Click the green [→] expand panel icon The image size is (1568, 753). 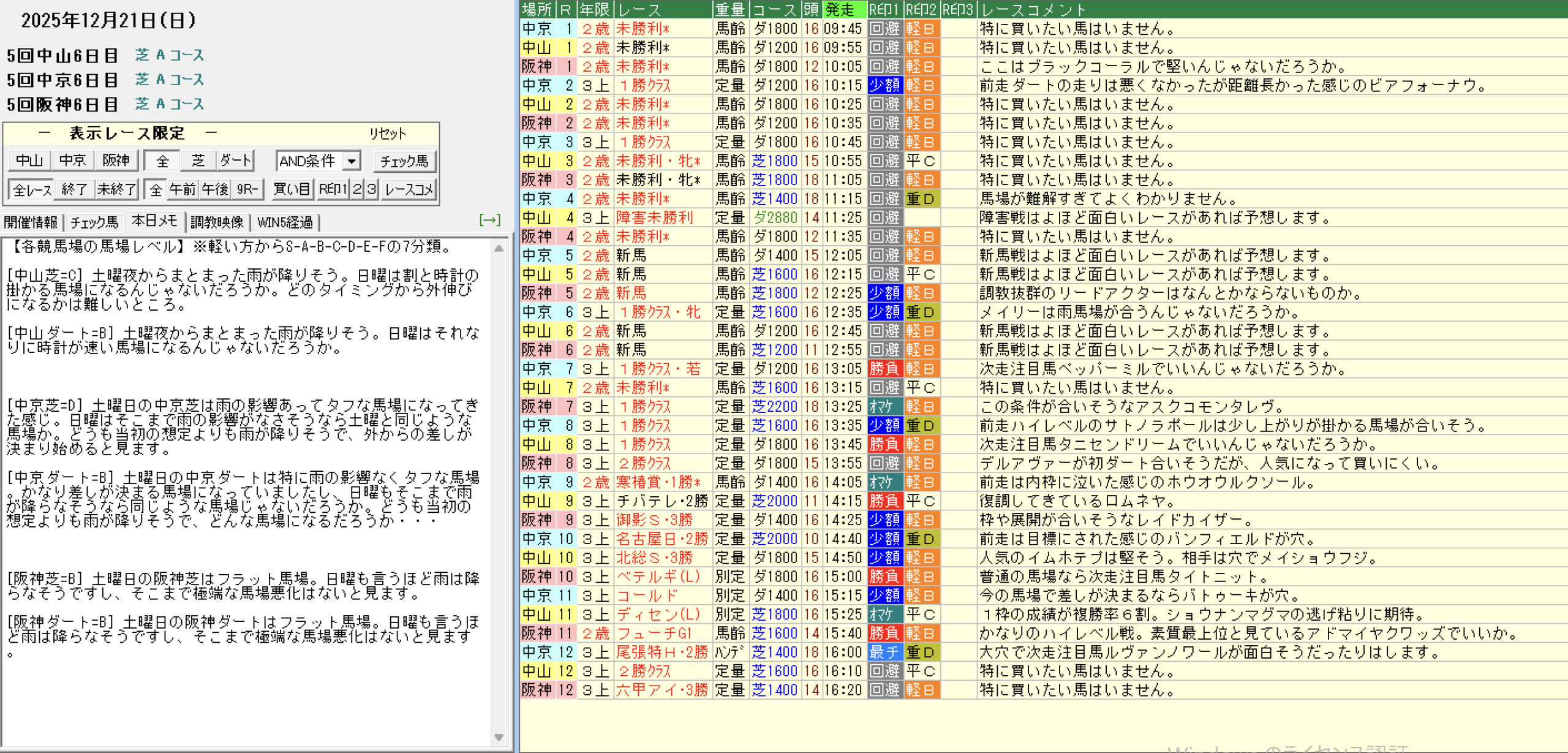pos(489,220)
